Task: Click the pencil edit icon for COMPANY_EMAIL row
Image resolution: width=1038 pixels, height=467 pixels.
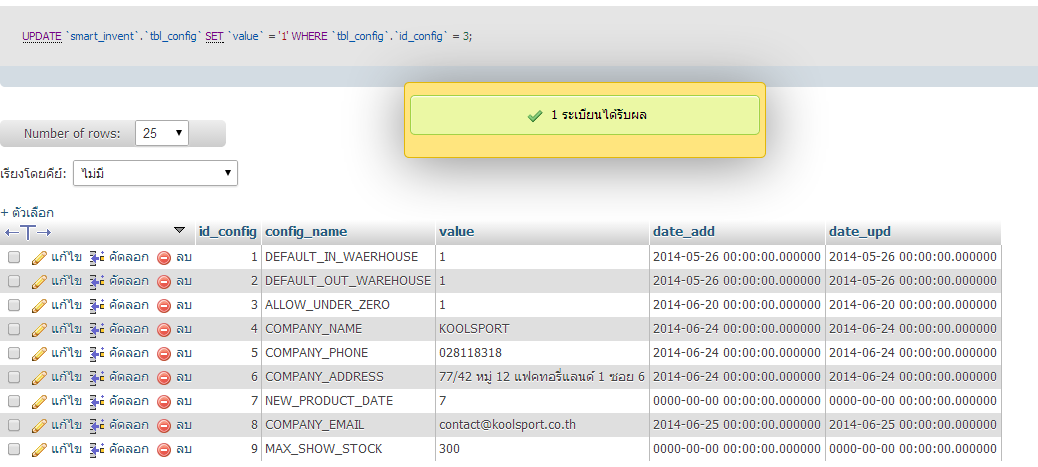Action: click(39, 425)
